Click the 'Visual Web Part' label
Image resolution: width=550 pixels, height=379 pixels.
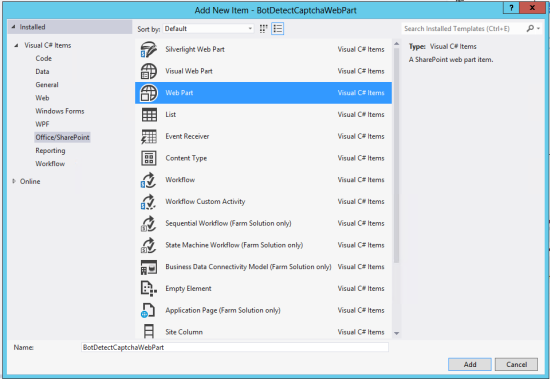[x=189, y=71]
